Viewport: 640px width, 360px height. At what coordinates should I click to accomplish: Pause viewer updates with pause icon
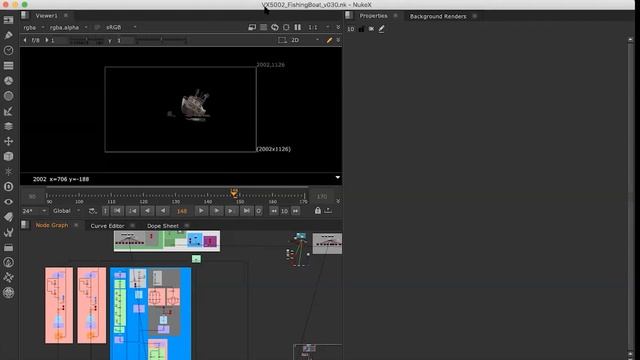(x=298, y=27)
